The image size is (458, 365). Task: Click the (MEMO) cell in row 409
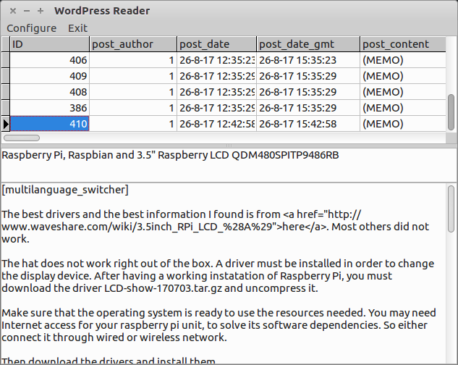(x=403, y=76)
